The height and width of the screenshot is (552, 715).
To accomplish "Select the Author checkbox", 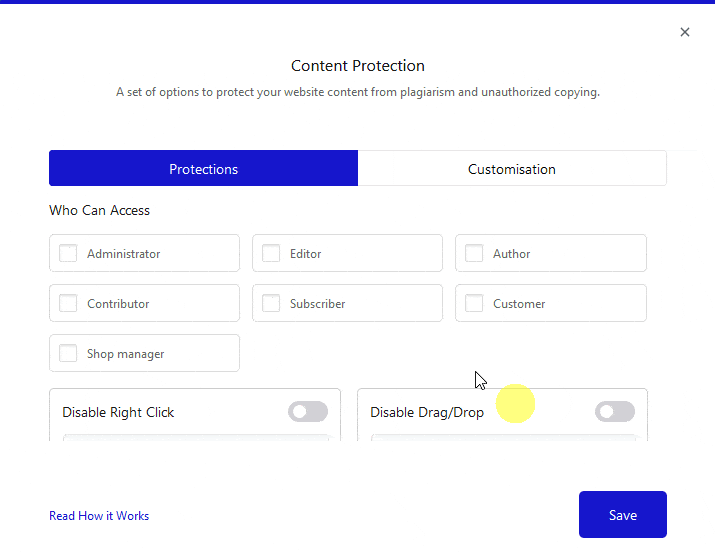I will [474, 254].
